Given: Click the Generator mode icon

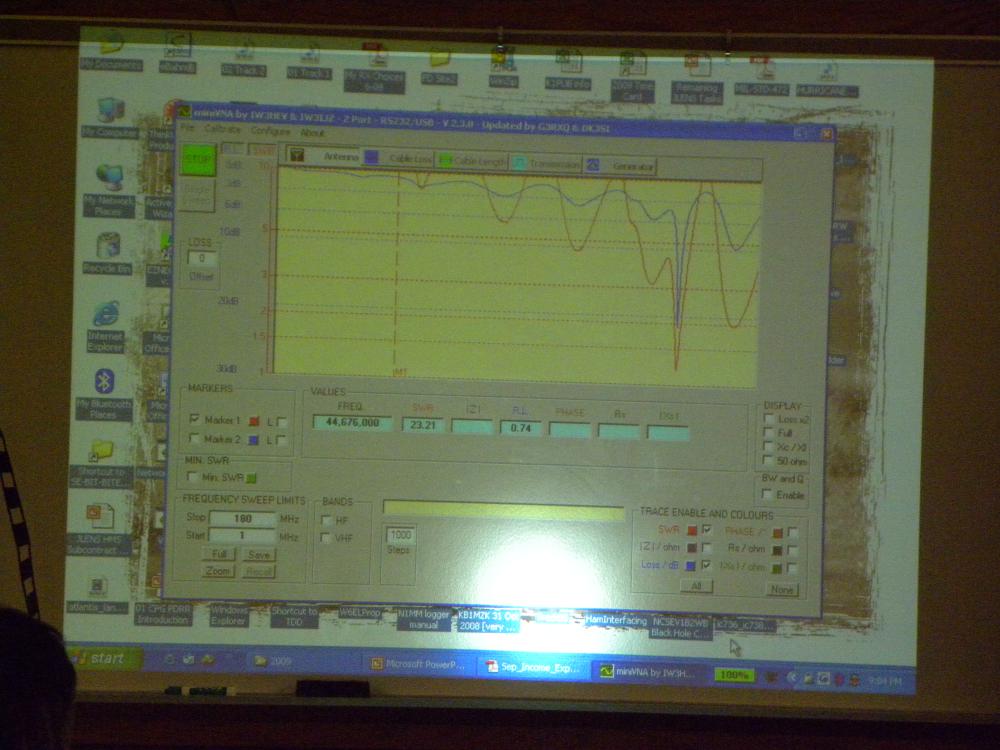Looking at the screenshot, I should pyautogui.click(x=593, y=165).
